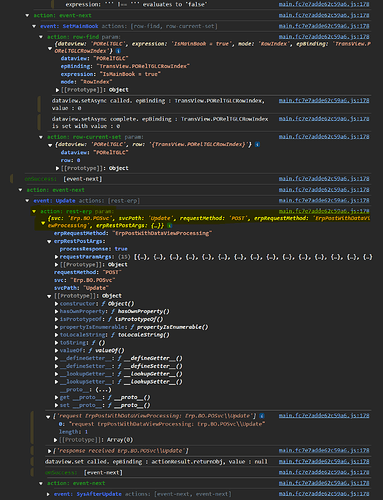This screenshot has height=500, width=383.
Task: Click info icon after ORelTGLCRowIndex object preview
Action: (118, 51)
